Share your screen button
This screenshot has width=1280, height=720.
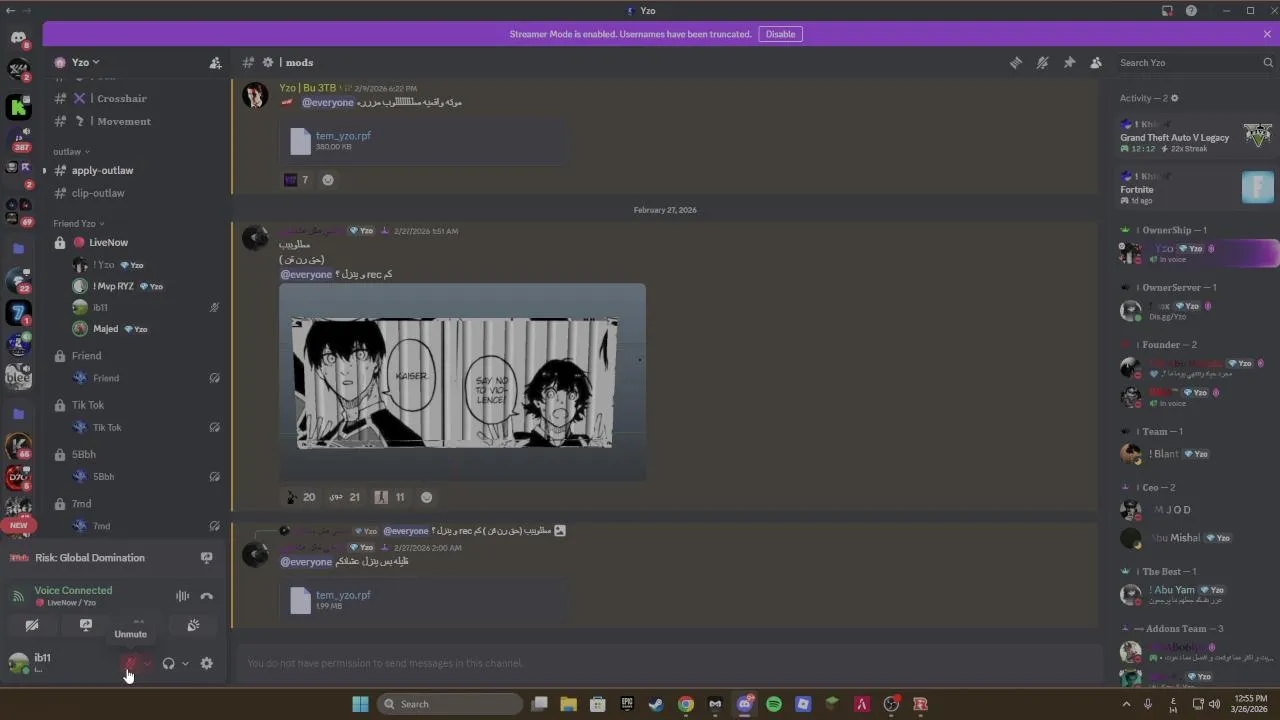86,625
